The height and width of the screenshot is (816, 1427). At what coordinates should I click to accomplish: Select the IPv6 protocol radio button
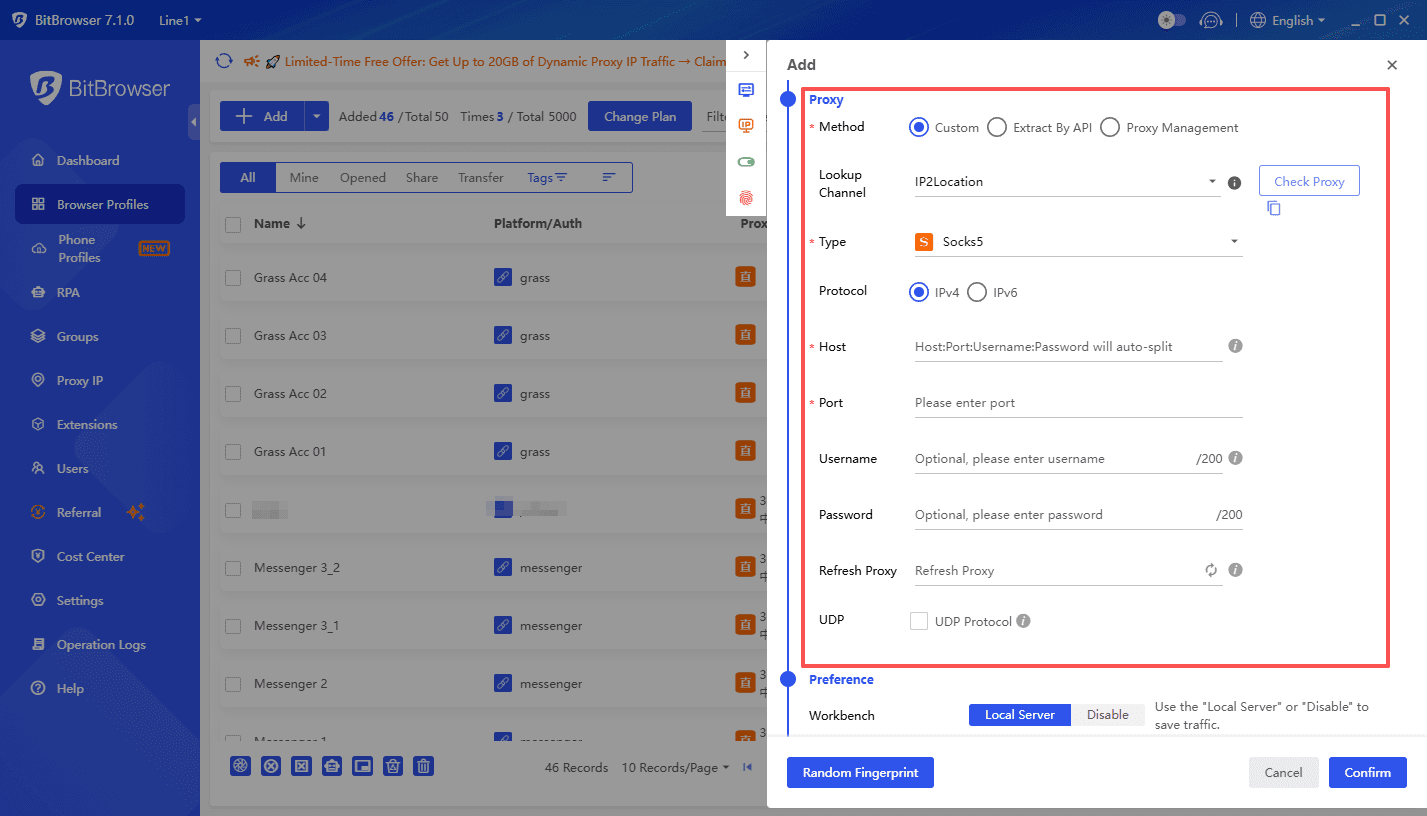(977, 292)
